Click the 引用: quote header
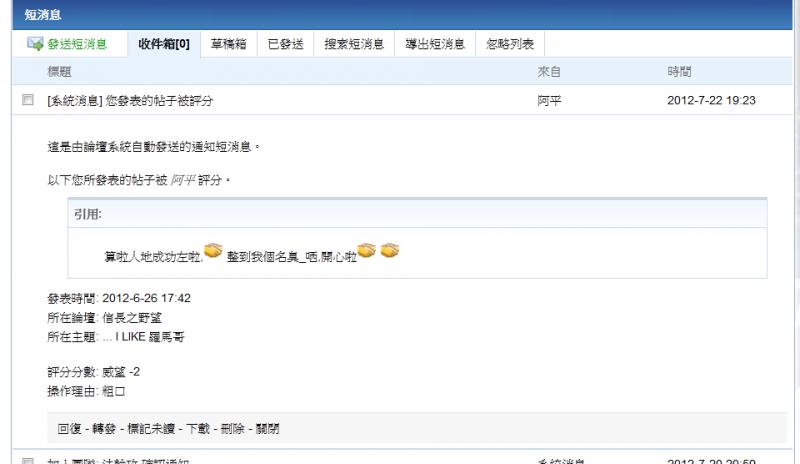Image resolution: width=800 pixels, height=464 pixels. 88,214
